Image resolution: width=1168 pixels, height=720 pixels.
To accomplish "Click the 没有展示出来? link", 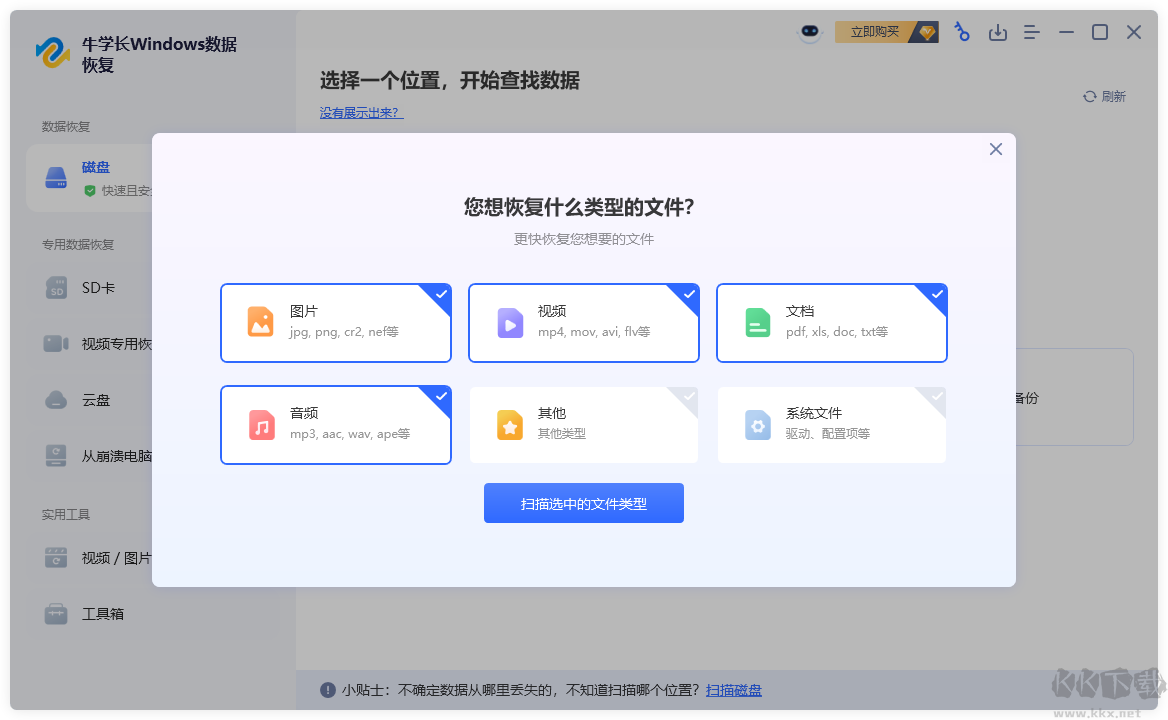I will [x=361, y=112].
